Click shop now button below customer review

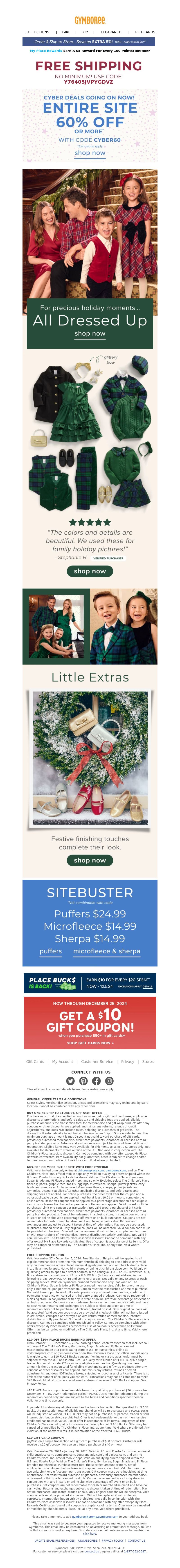90,571
